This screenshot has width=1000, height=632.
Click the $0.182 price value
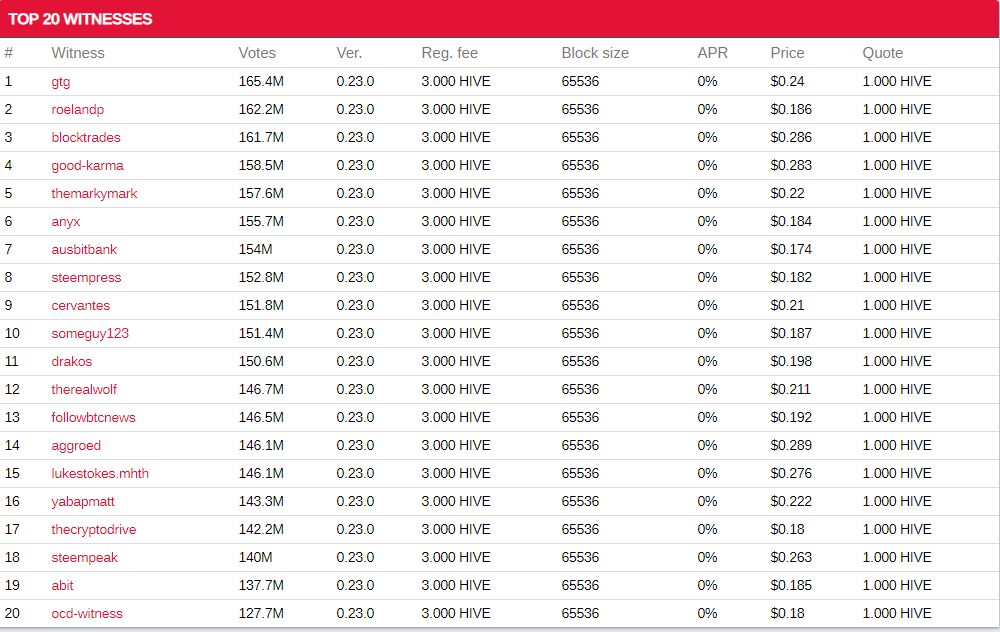tap(791, 278)
